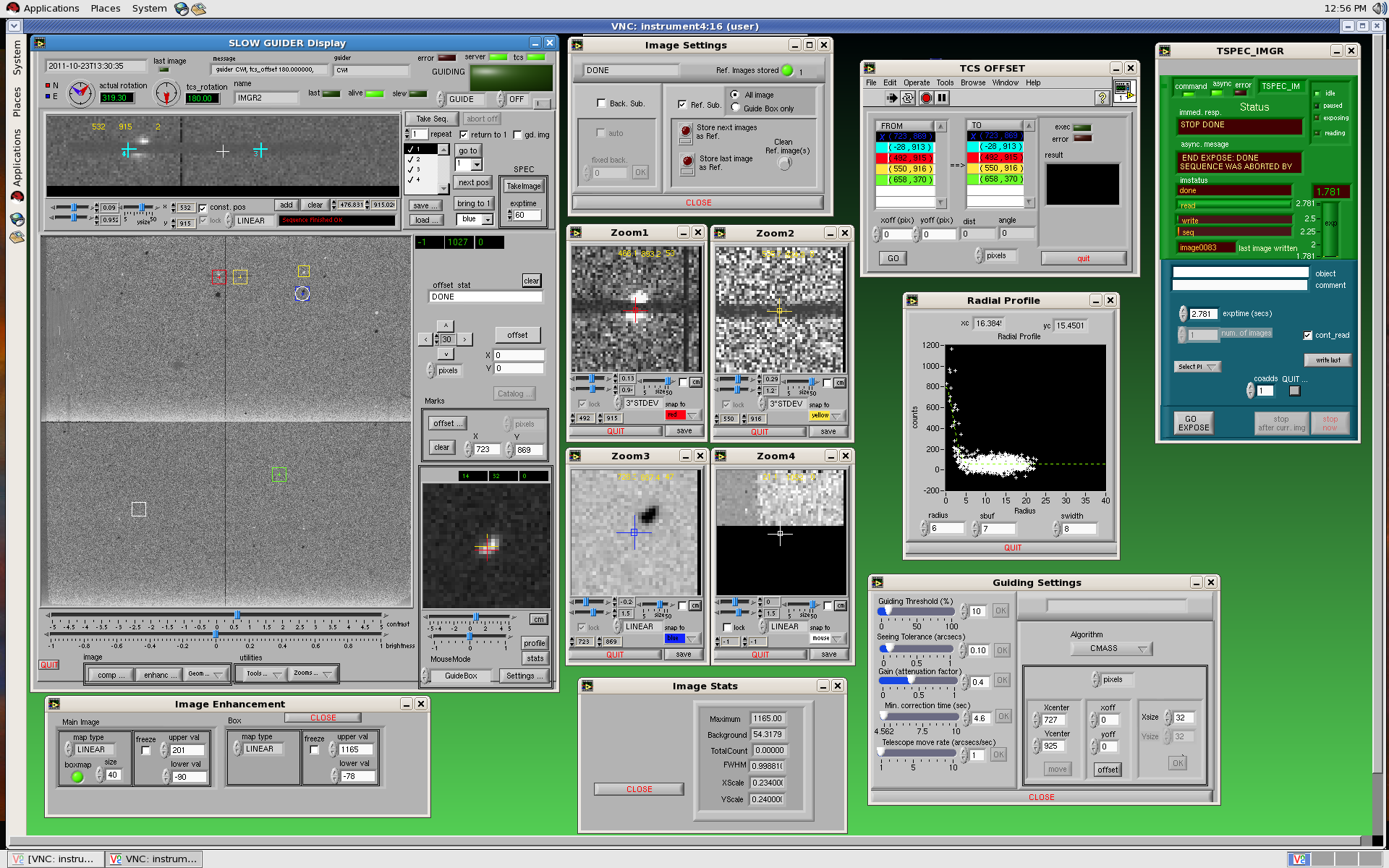Open Browse menu in TCS OFFSET
Viewport: 1389px width, 868px height.
point(973,82)
